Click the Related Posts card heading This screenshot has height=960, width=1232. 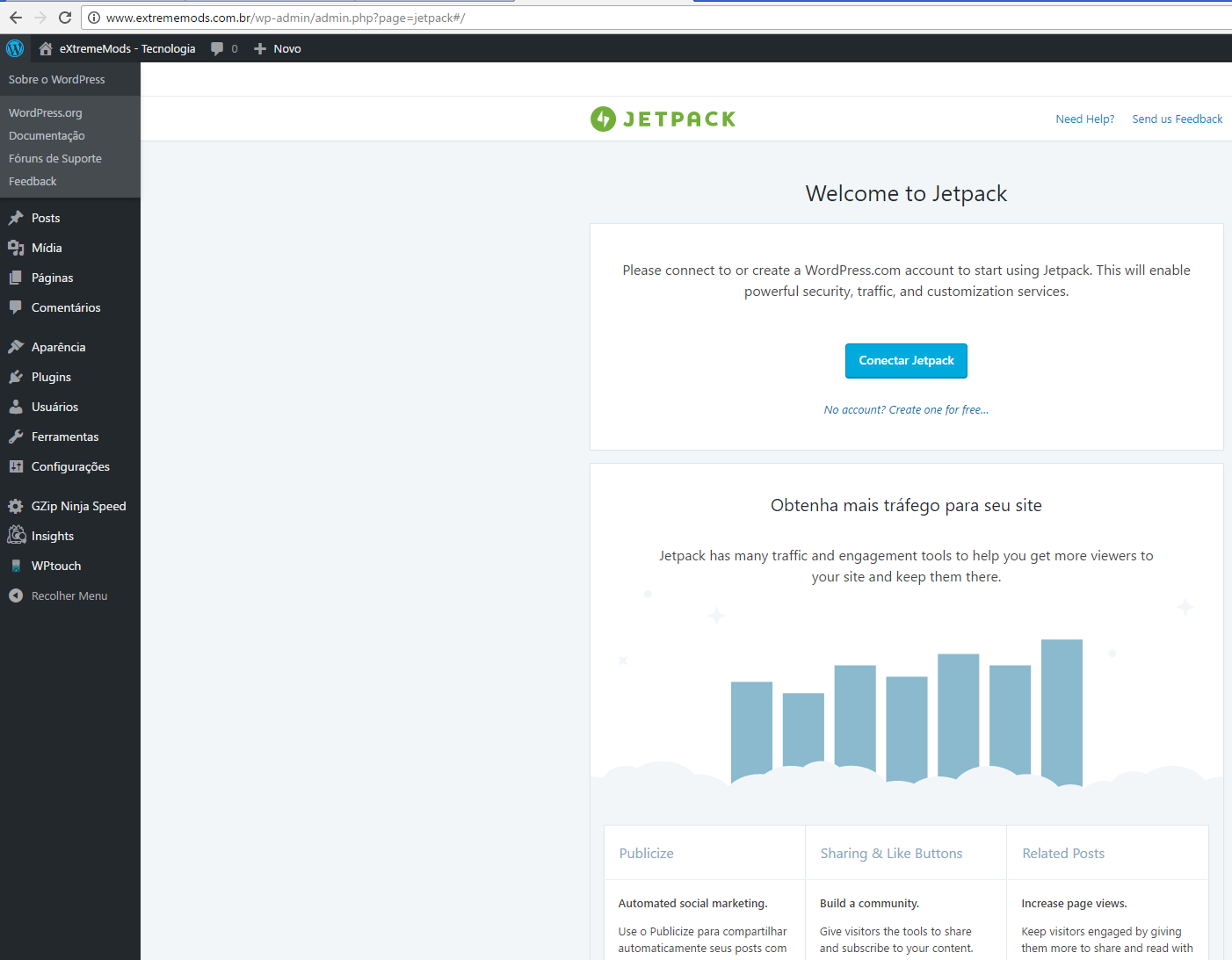tap(1063, 853)
